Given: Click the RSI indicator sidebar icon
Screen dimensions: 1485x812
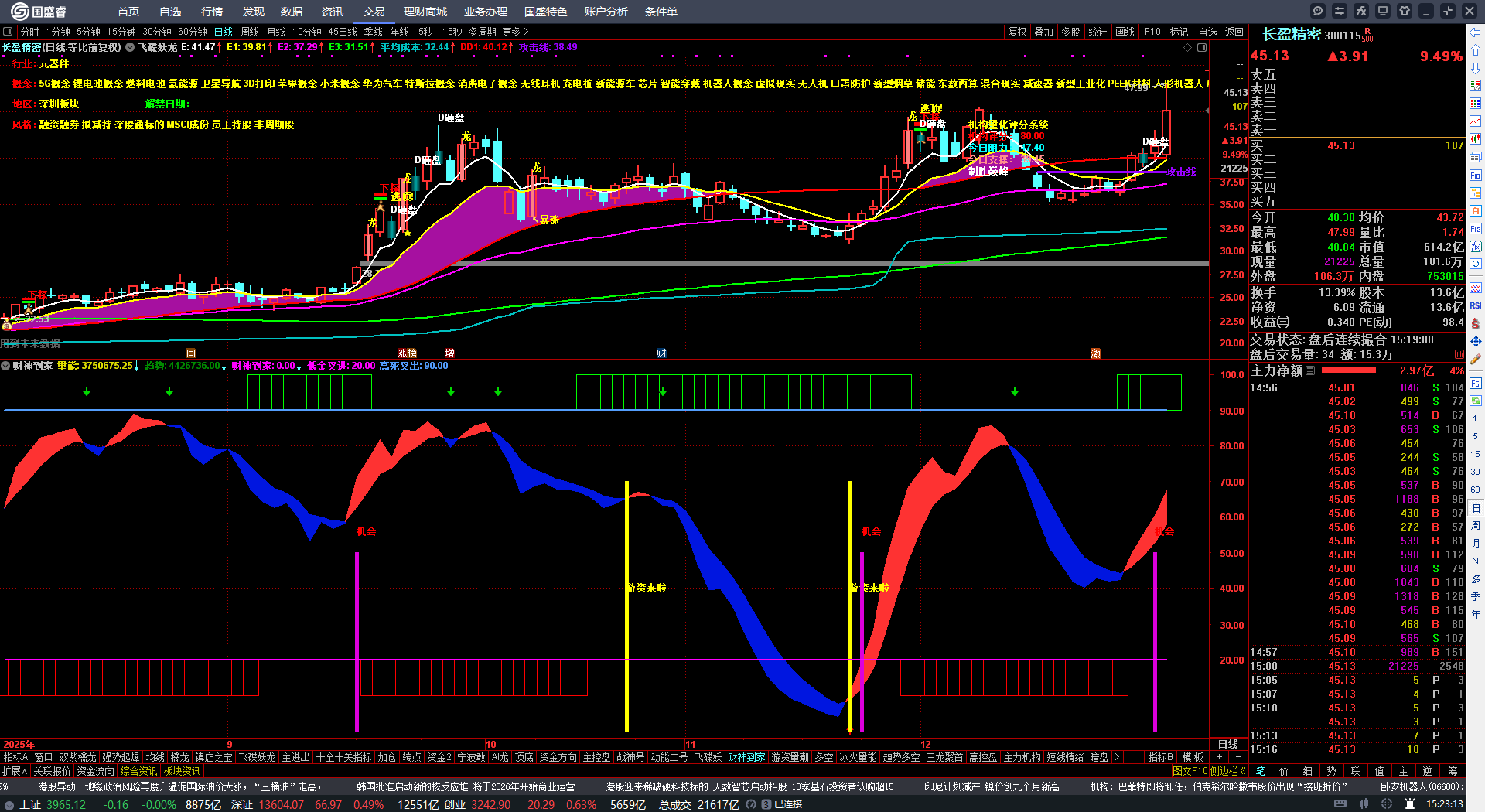Looking at the screenshot, I should pos(1476,305).
